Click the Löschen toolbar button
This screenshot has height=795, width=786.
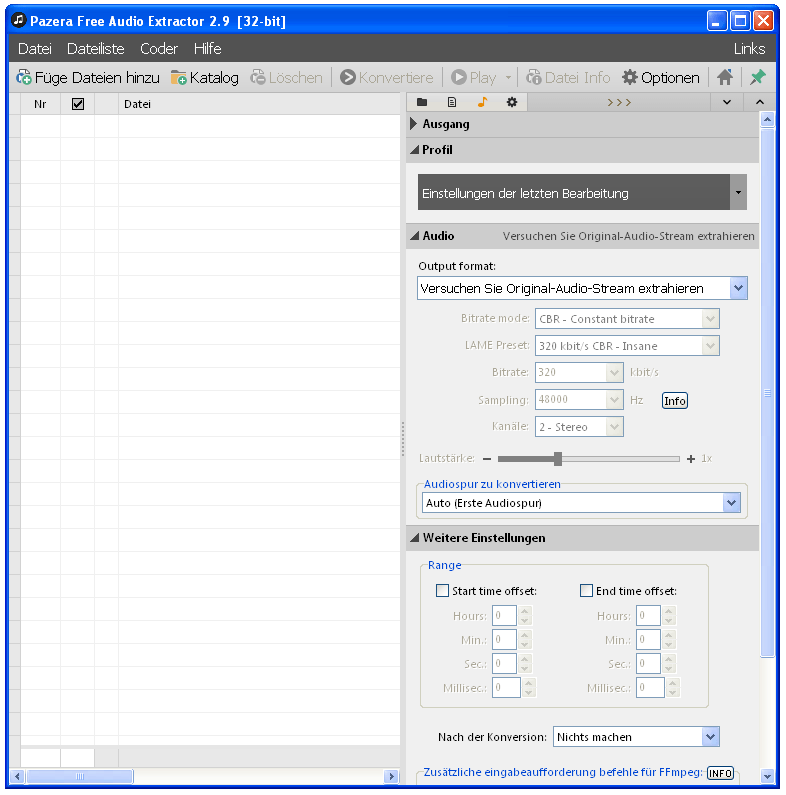[287, 78]
